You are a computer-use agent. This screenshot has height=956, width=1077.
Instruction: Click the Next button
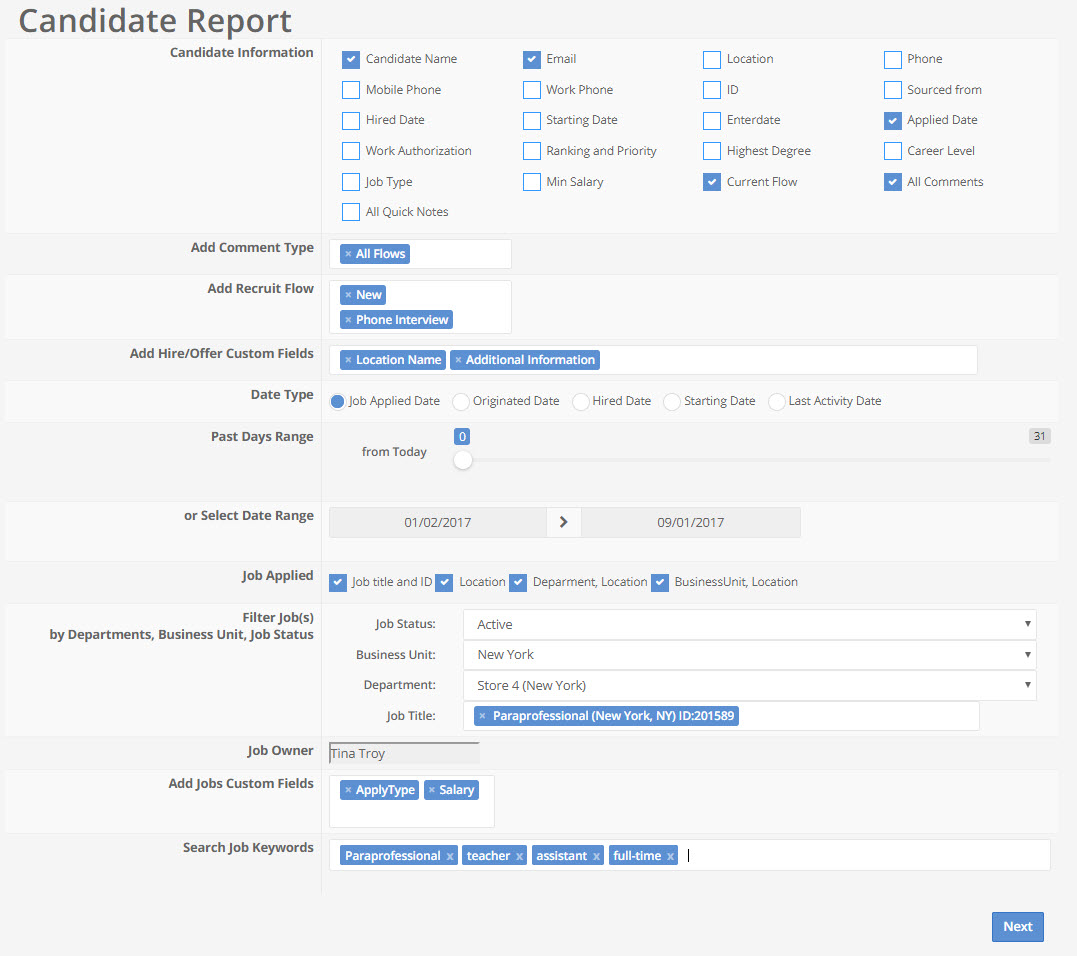point(1017,926)
